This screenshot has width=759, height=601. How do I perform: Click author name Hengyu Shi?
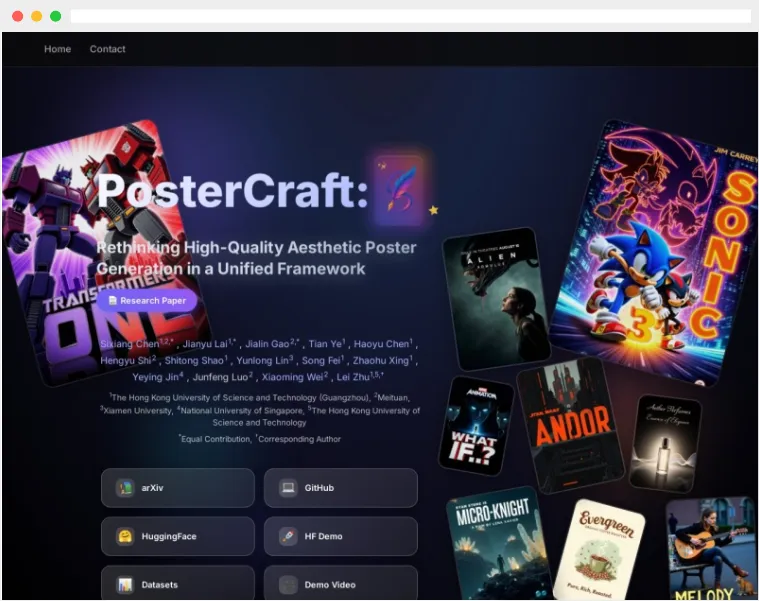126,361
